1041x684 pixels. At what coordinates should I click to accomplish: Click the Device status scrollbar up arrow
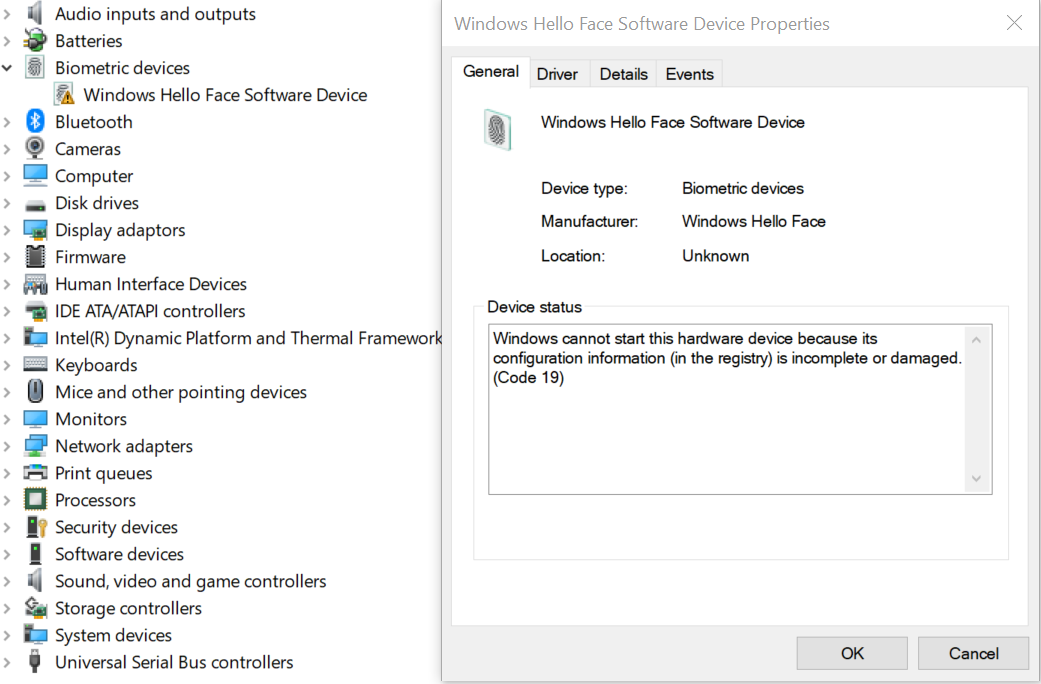976,340
